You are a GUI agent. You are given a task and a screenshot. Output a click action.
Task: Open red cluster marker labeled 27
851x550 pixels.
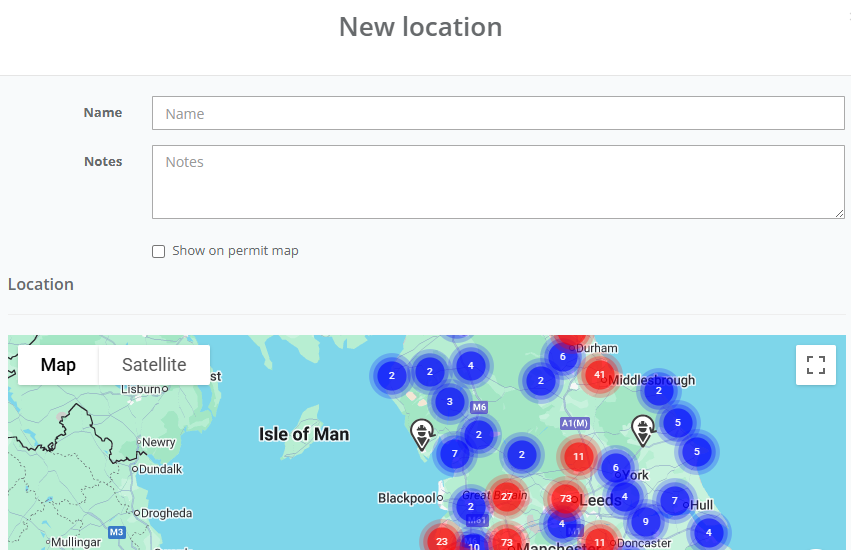[507, 496]
